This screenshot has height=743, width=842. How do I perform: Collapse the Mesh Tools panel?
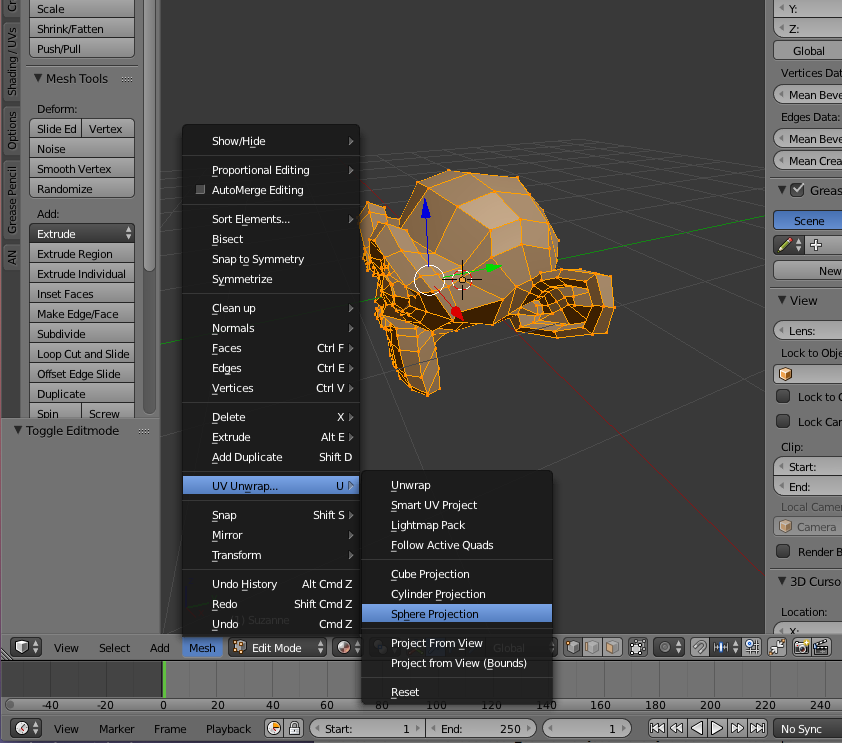38,78
